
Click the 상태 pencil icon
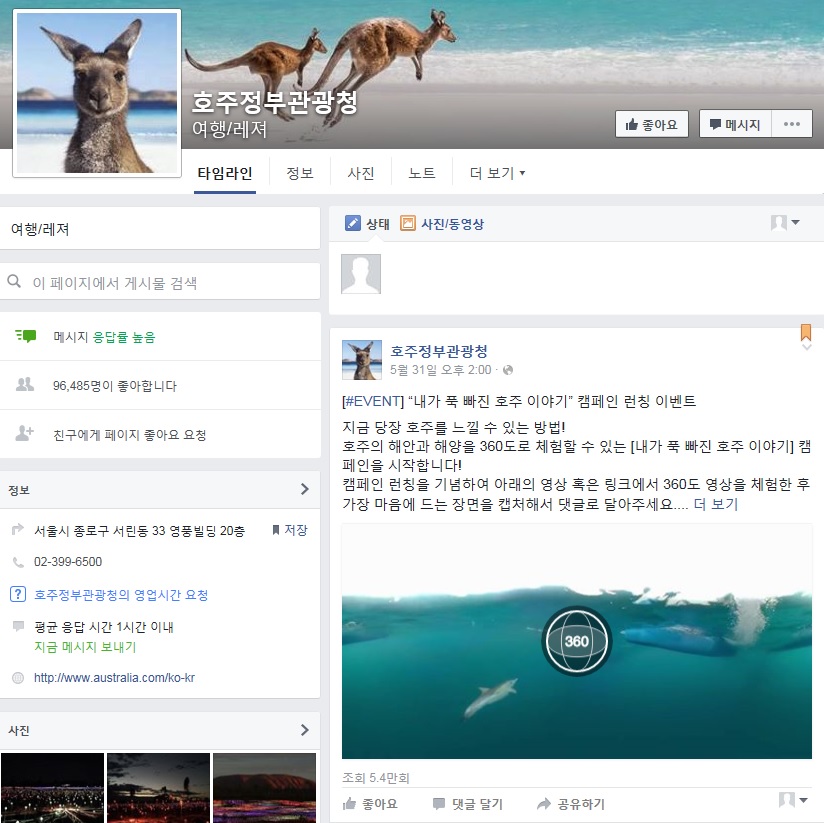353,223
